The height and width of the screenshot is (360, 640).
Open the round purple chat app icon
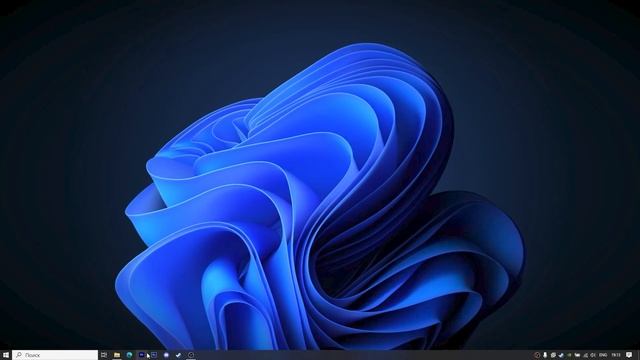(166, 355)
